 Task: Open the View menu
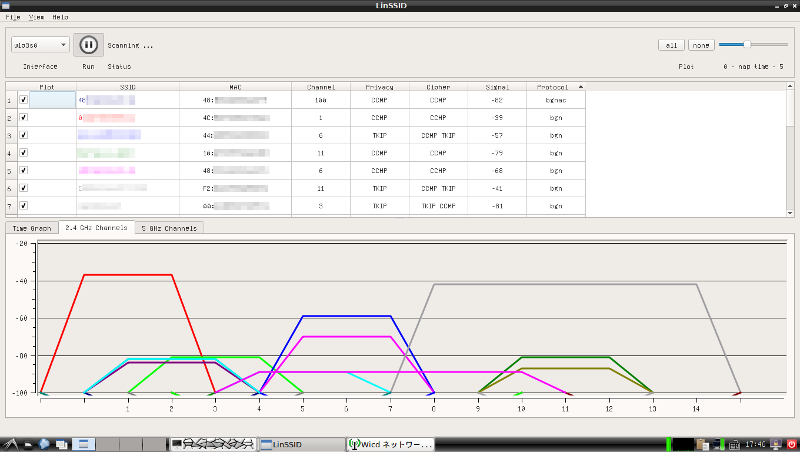tap(36, 17)
